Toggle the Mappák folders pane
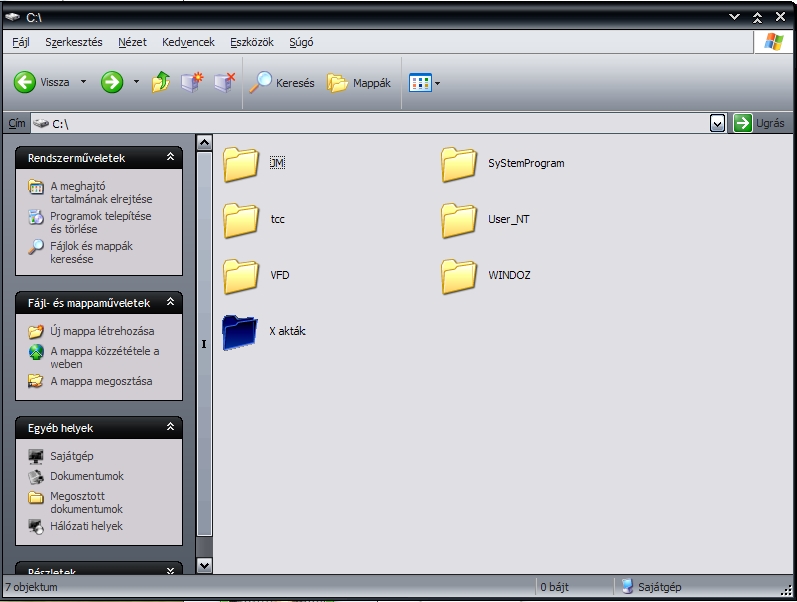The height and width of the screenshot is (602, 797). 359,82
